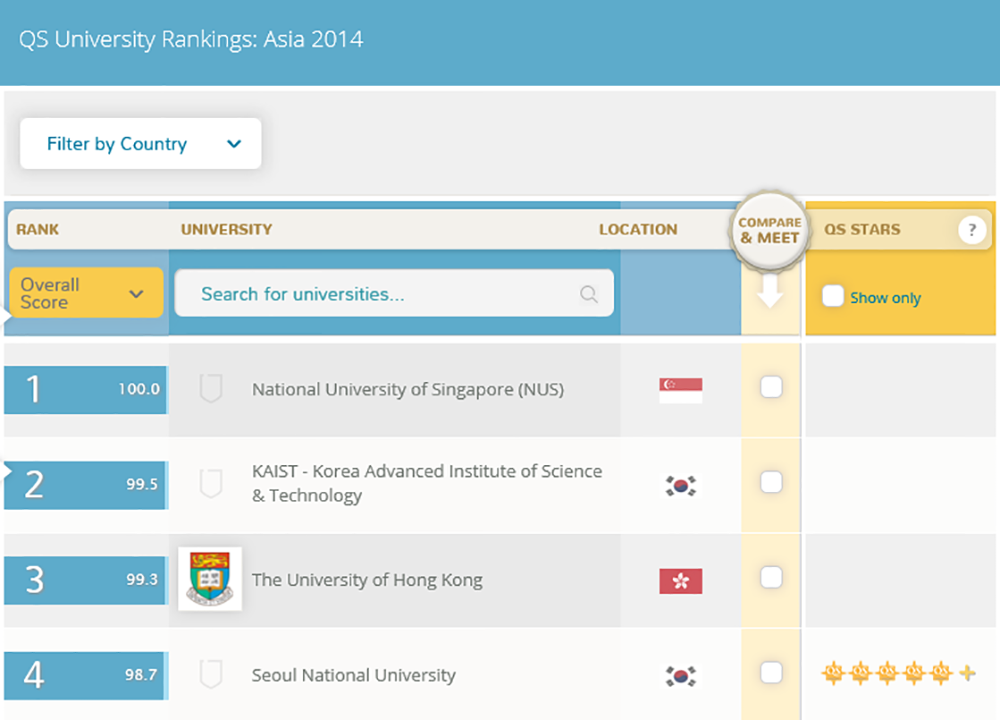Click South Korea flag in Seoul National row
1000x720 pixels.
coord(680,676)
